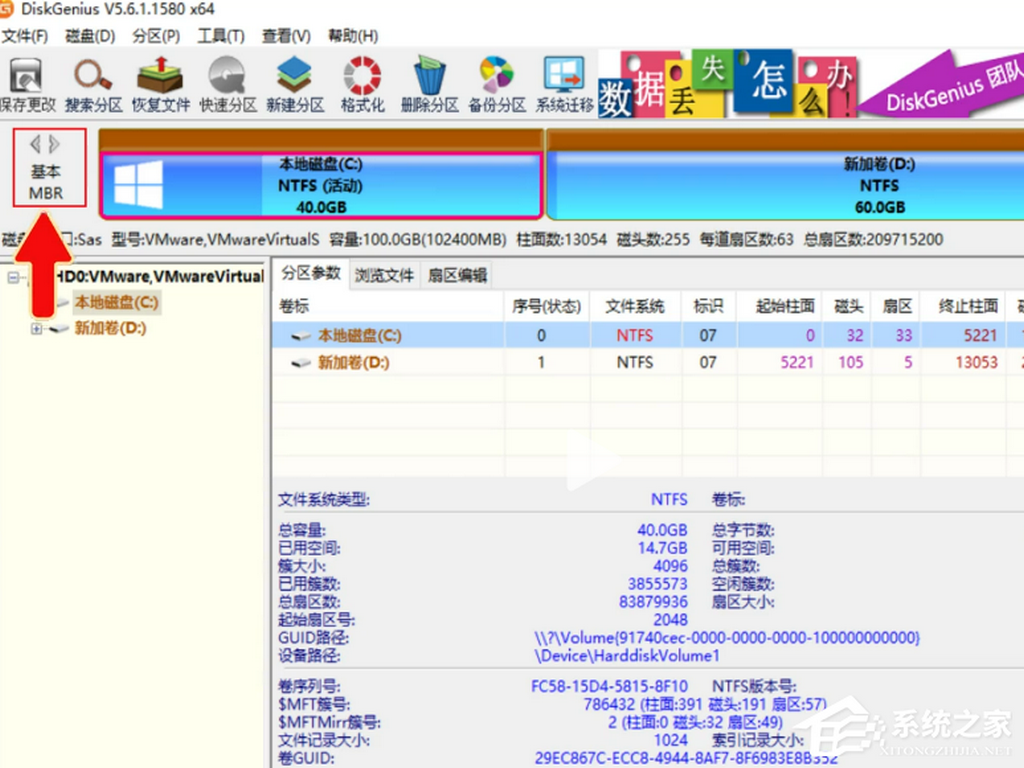Select the 格式化 format toolbar icon

click(x=362, y=84)
